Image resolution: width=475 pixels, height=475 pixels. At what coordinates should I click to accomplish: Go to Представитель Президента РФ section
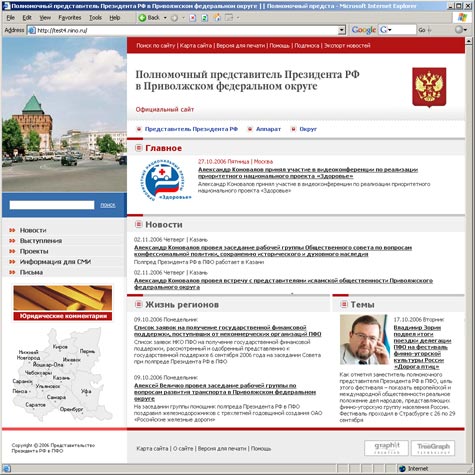[191, 129]
